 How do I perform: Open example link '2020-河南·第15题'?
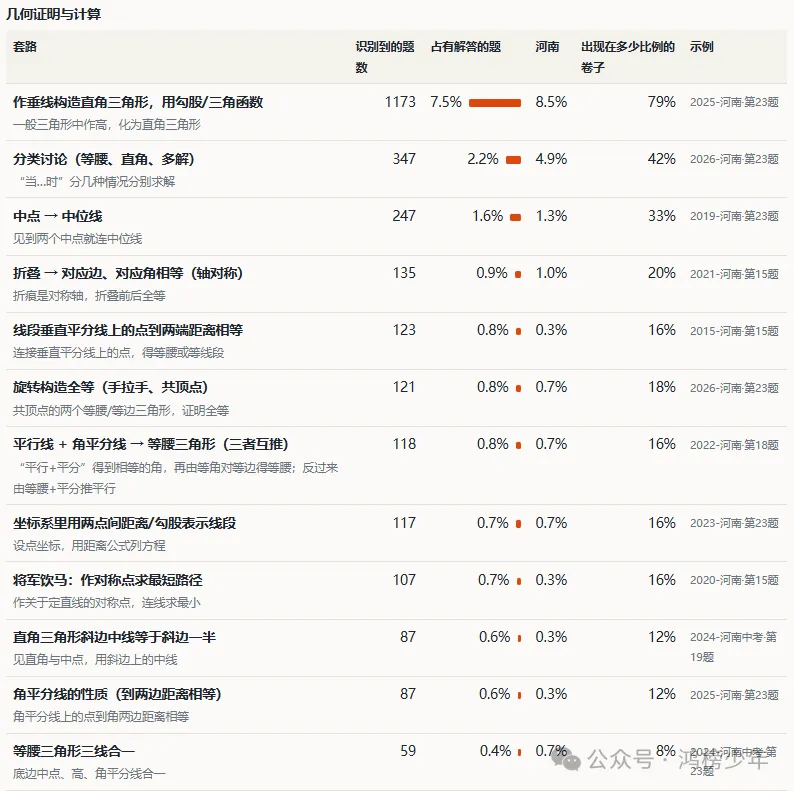(734, 580)
